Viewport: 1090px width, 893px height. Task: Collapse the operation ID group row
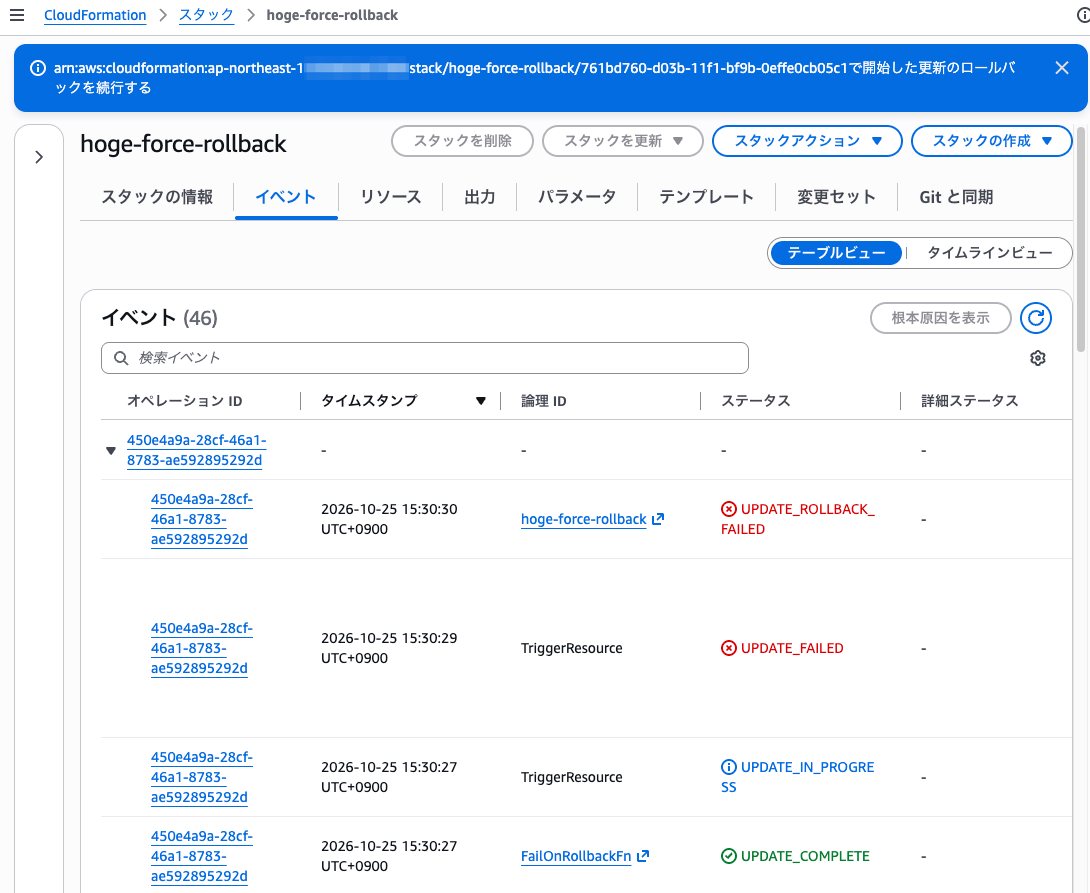[111, 450]
